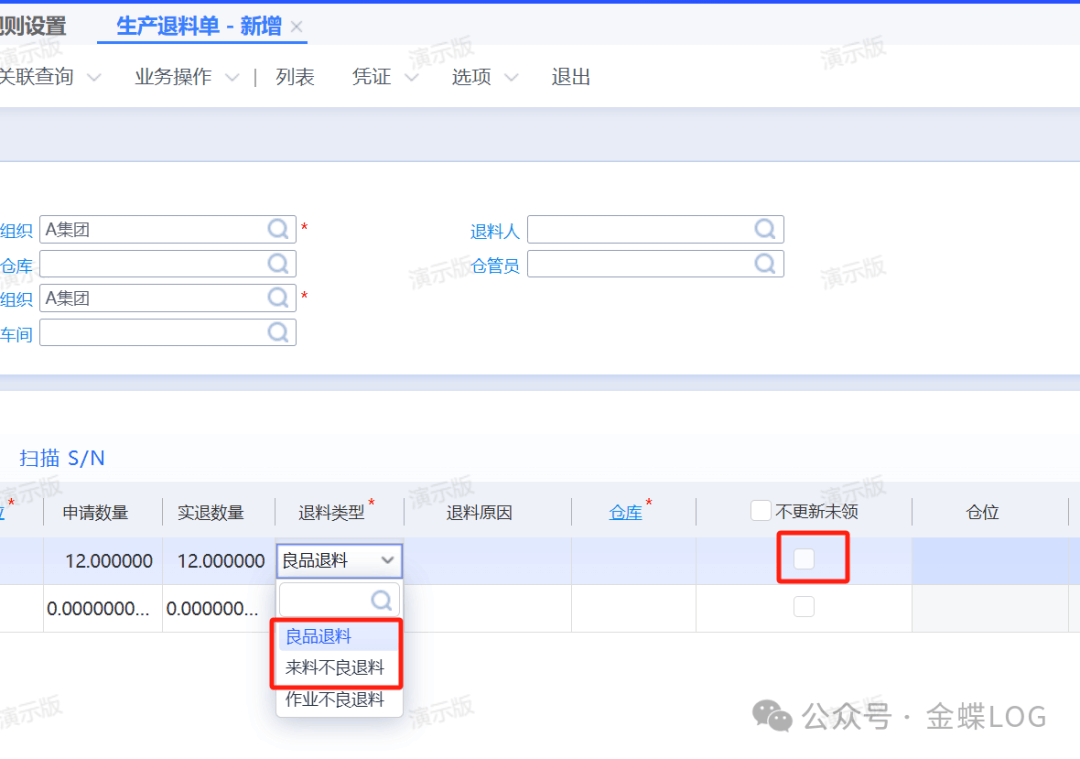Collapse the 良品退料 combo box
The width and height of the screenshot is (1080, 759).
(387, 561)
